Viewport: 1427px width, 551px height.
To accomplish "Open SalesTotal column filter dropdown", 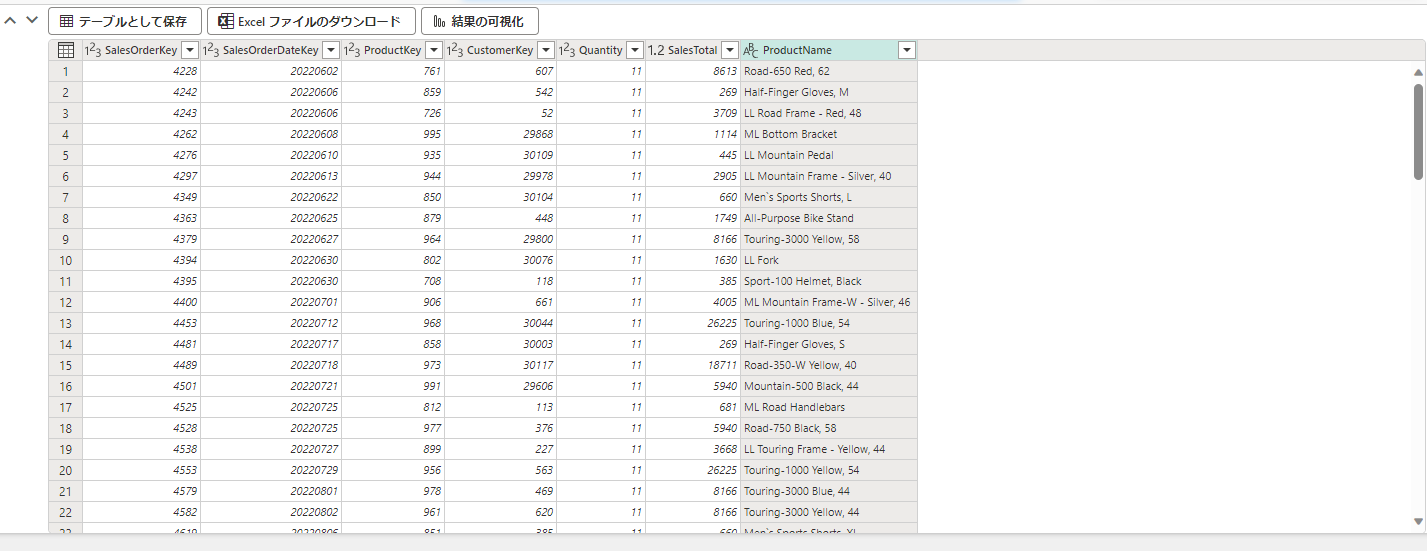I will [x=730, y=50].
